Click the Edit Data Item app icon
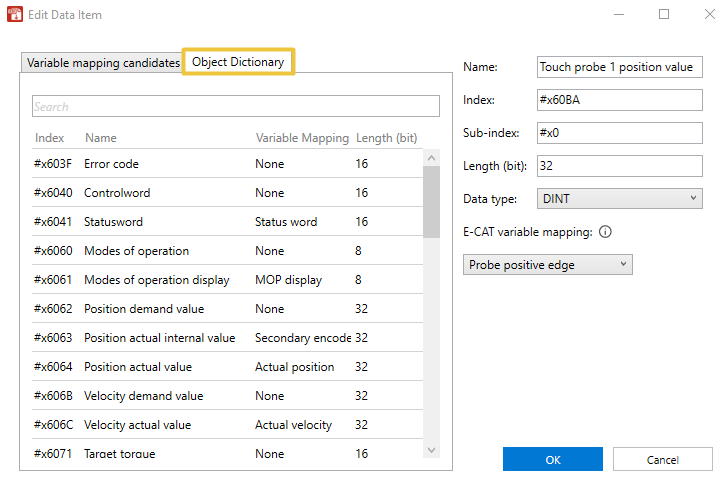Image resolution: width=727 pixels, height=482 pixels. [x=15, y=15]
